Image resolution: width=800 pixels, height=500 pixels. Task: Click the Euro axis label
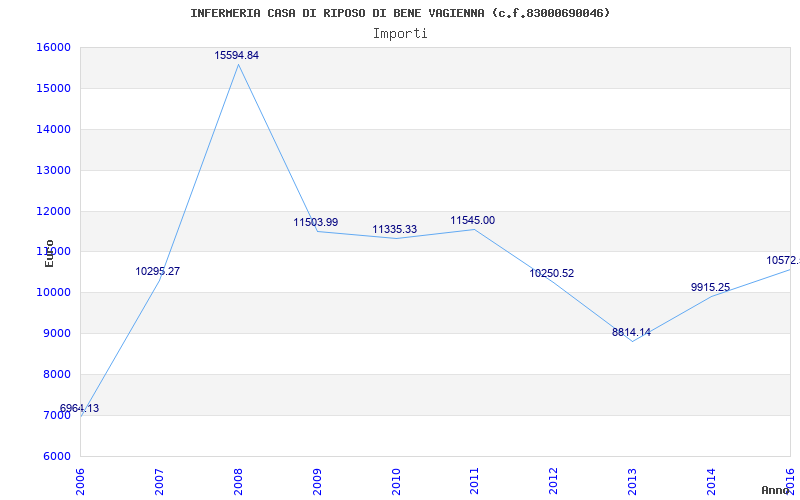[49, 253]
